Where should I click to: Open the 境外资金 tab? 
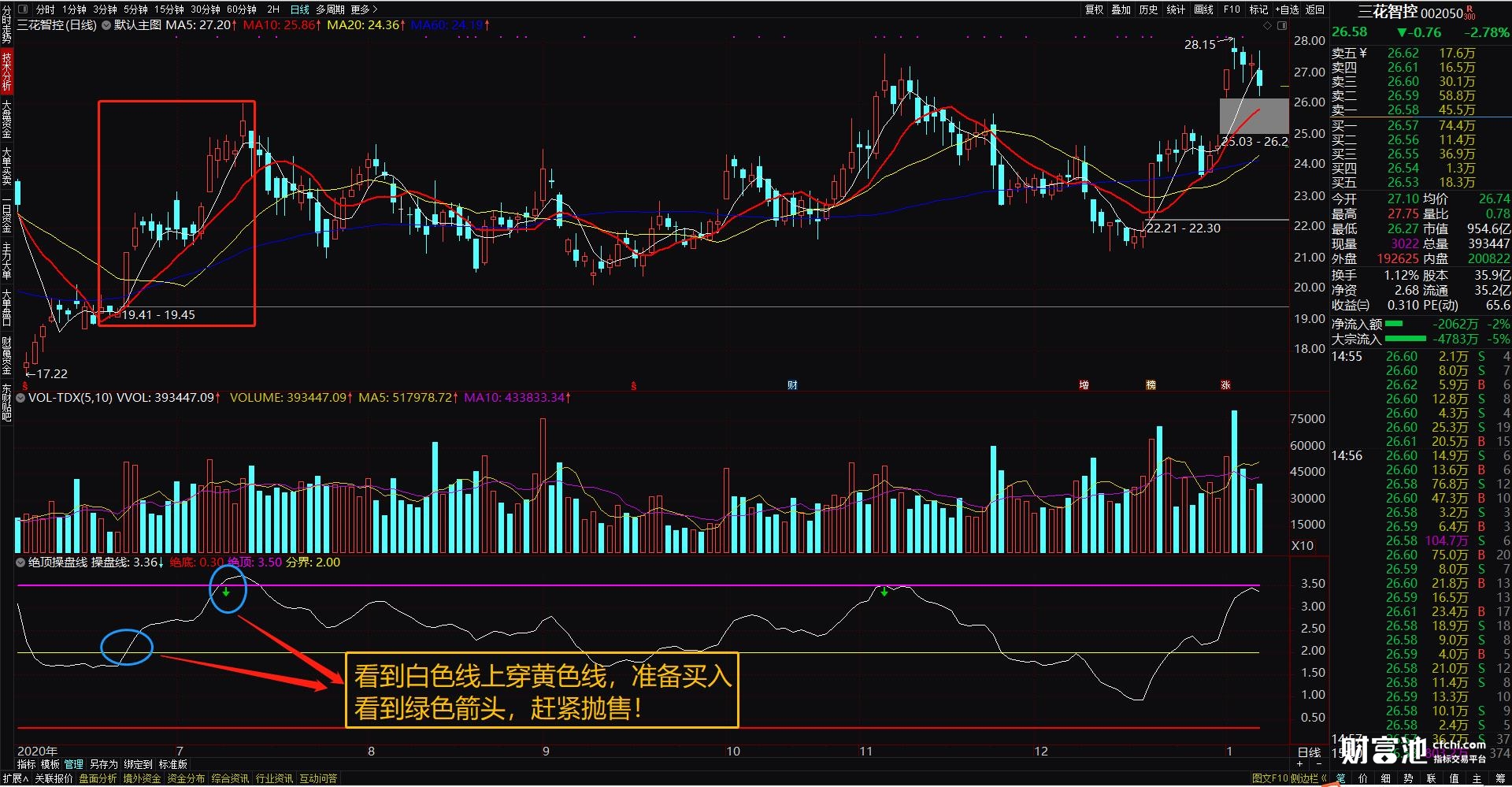click(142, 778)
